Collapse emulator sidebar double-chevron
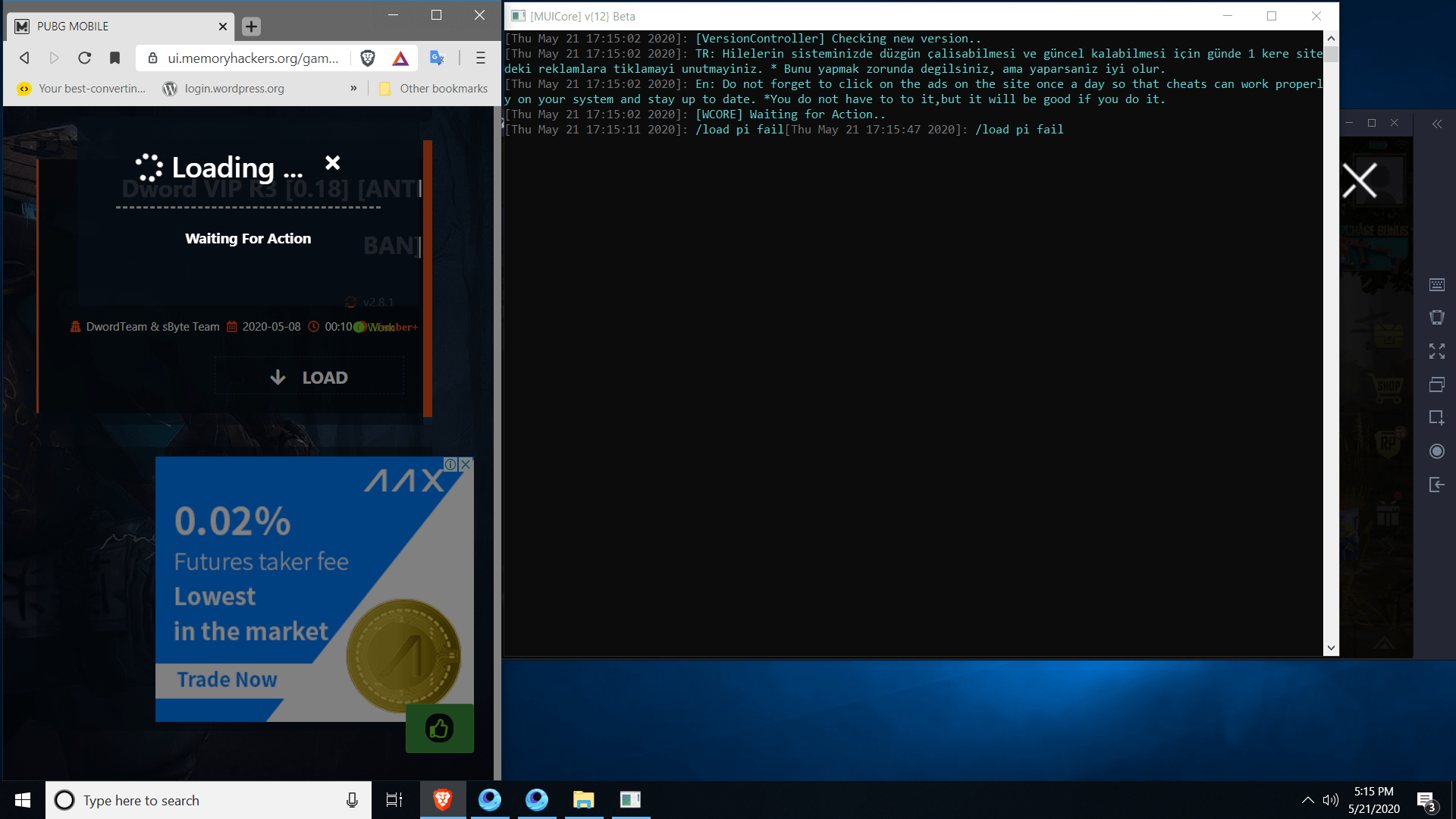 (x=1437, y=124)
